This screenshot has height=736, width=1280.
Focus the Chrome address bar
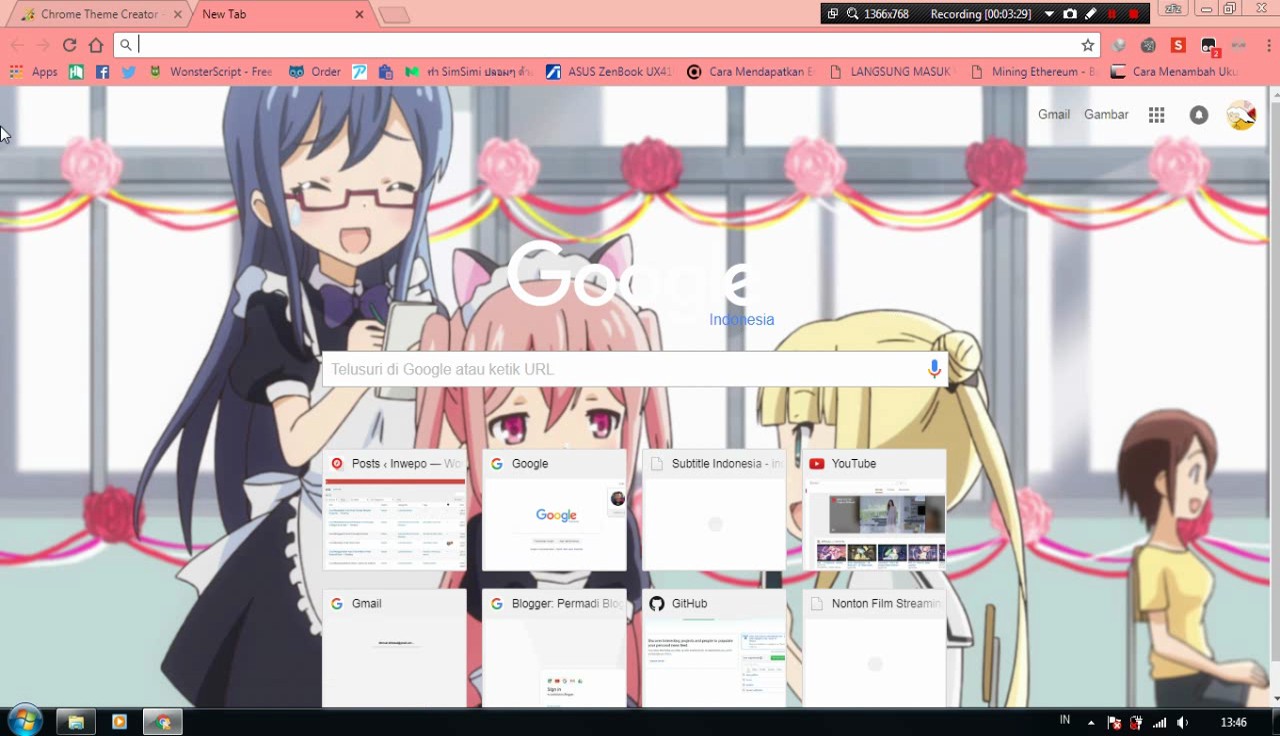(607, 45)
